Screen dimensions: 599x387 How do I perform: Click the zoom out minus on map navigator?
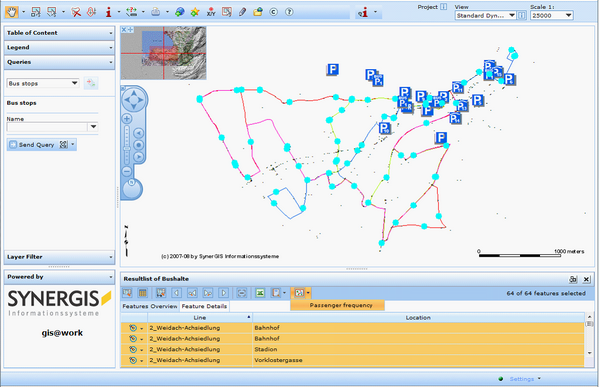click(127, 172)
